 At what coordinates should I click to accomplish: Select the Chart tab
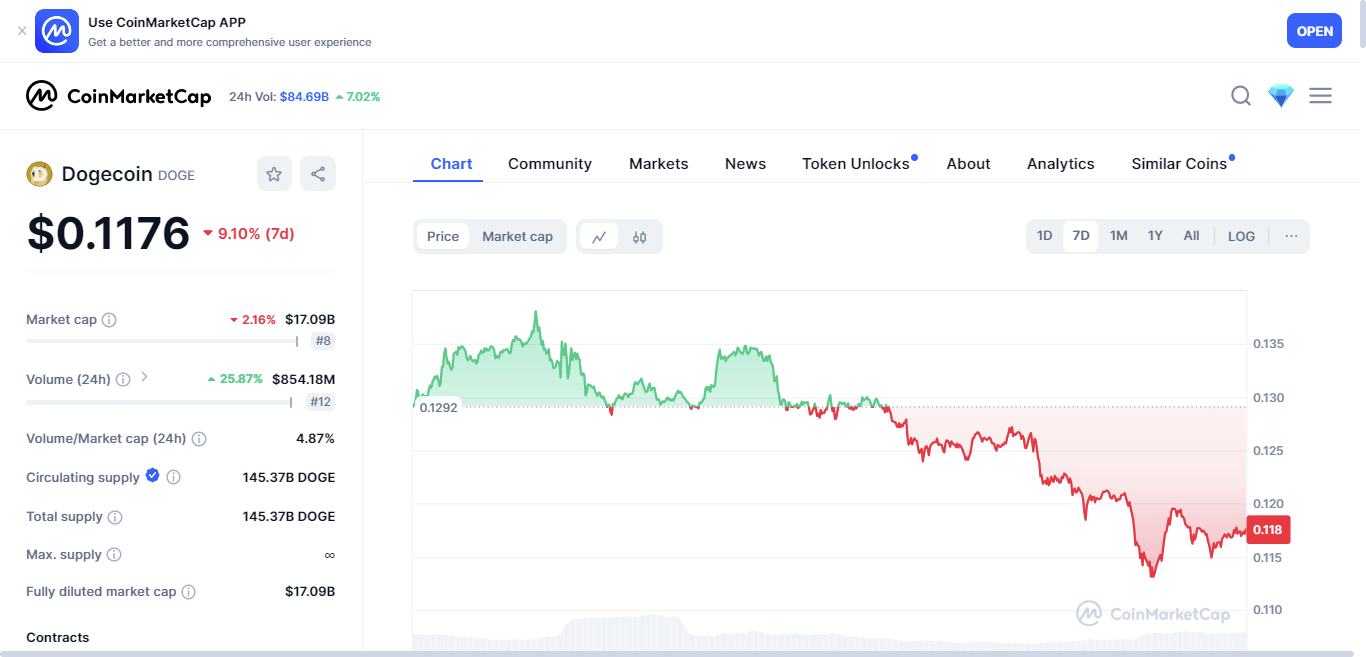coord(451,164)
